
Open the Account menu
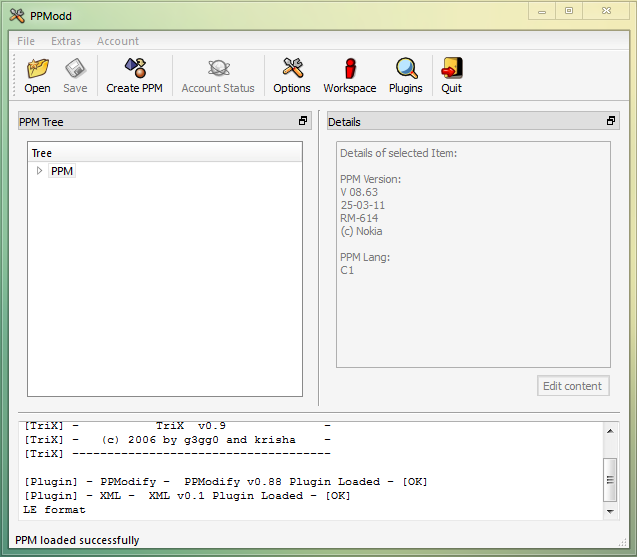coord(118,41)
